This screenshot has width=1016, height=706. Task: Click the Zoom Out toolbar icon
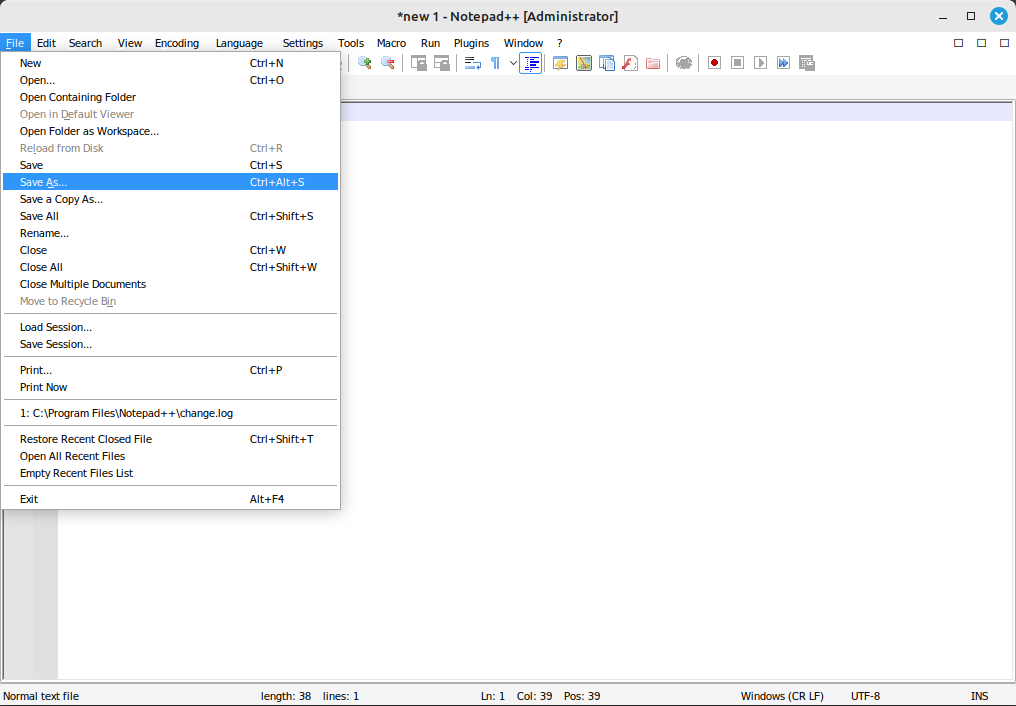(388, 63)
